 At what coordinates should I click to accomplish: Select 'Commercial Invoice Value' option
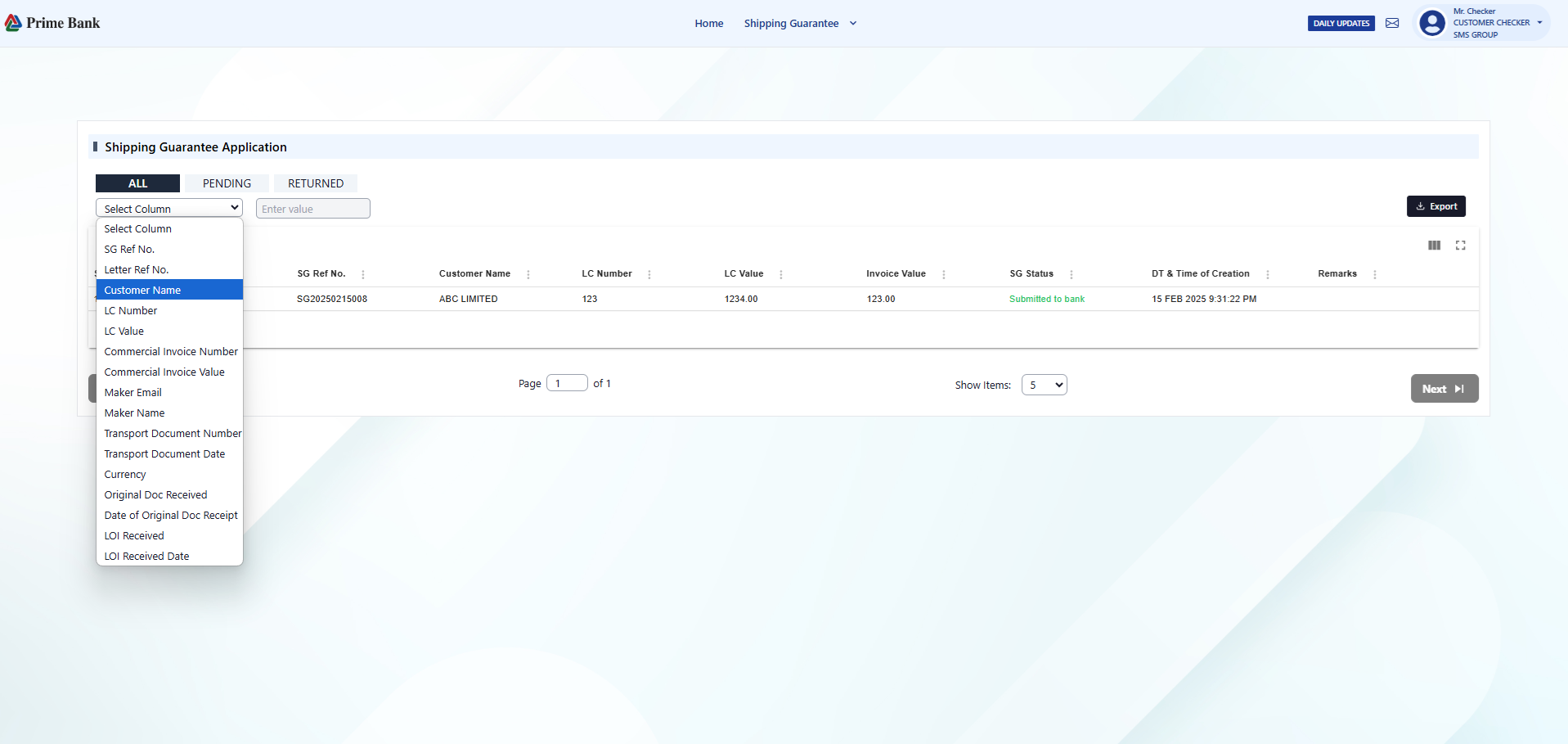[x=169, y=372]
